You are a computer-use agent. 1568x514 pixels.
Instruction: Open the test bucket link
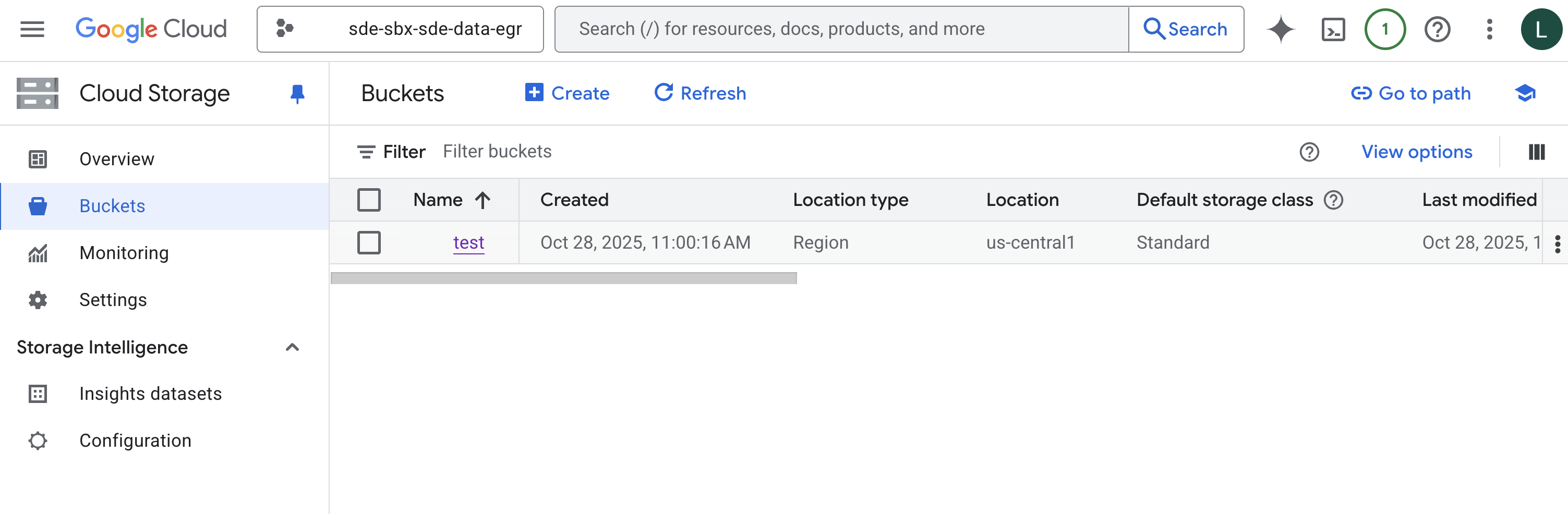point(468,242)
